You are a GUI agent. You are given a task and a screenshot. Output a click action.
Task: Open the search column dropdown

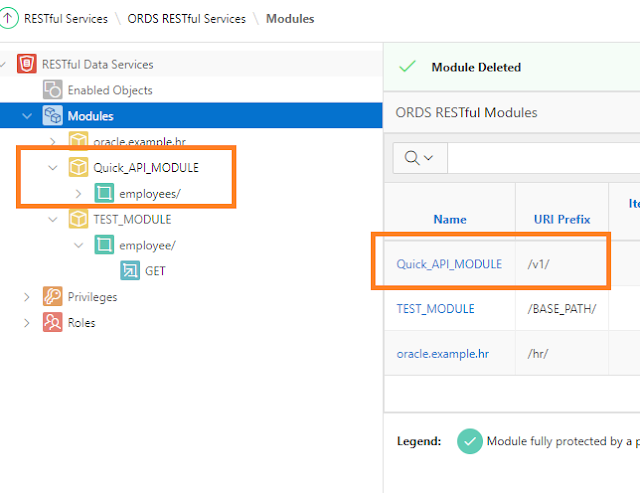(419, 158)
